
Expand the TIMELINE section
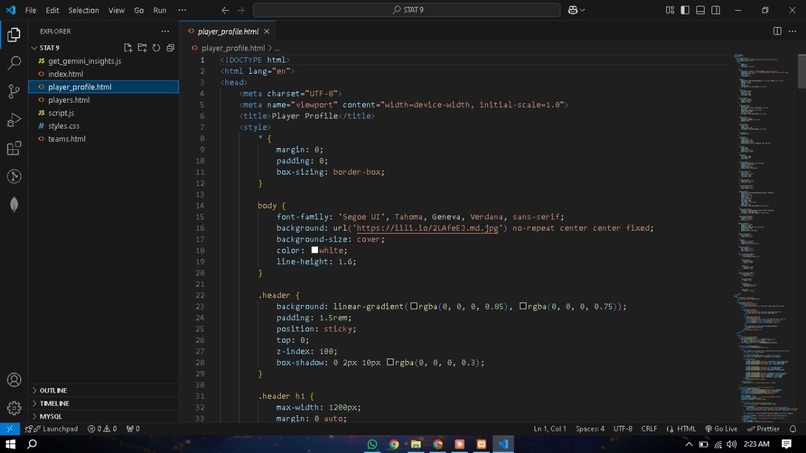[103, 404]
